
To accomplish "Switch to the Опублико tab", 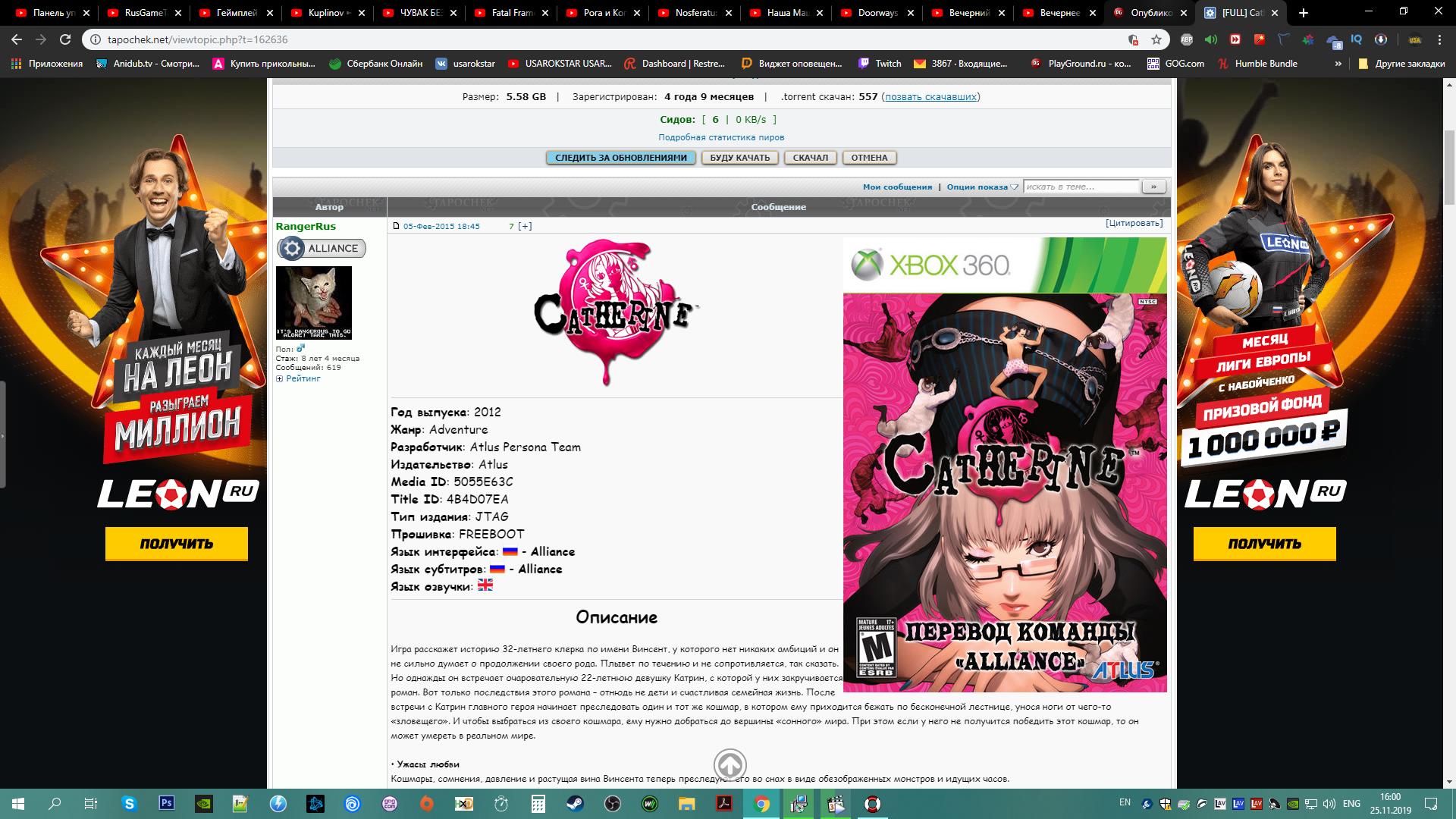I will pos(1150,13).
